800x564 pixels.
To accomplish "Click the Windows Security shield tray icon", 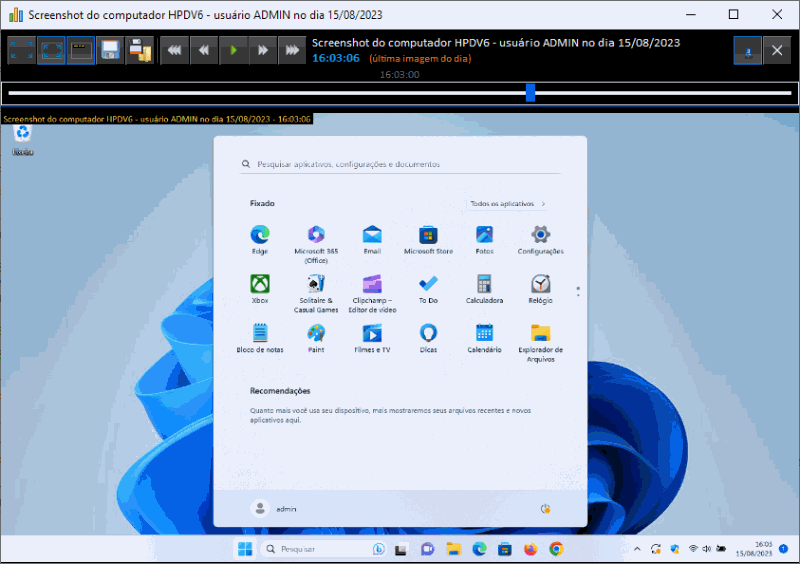I will pyautogui.click(x=674, y=549).
